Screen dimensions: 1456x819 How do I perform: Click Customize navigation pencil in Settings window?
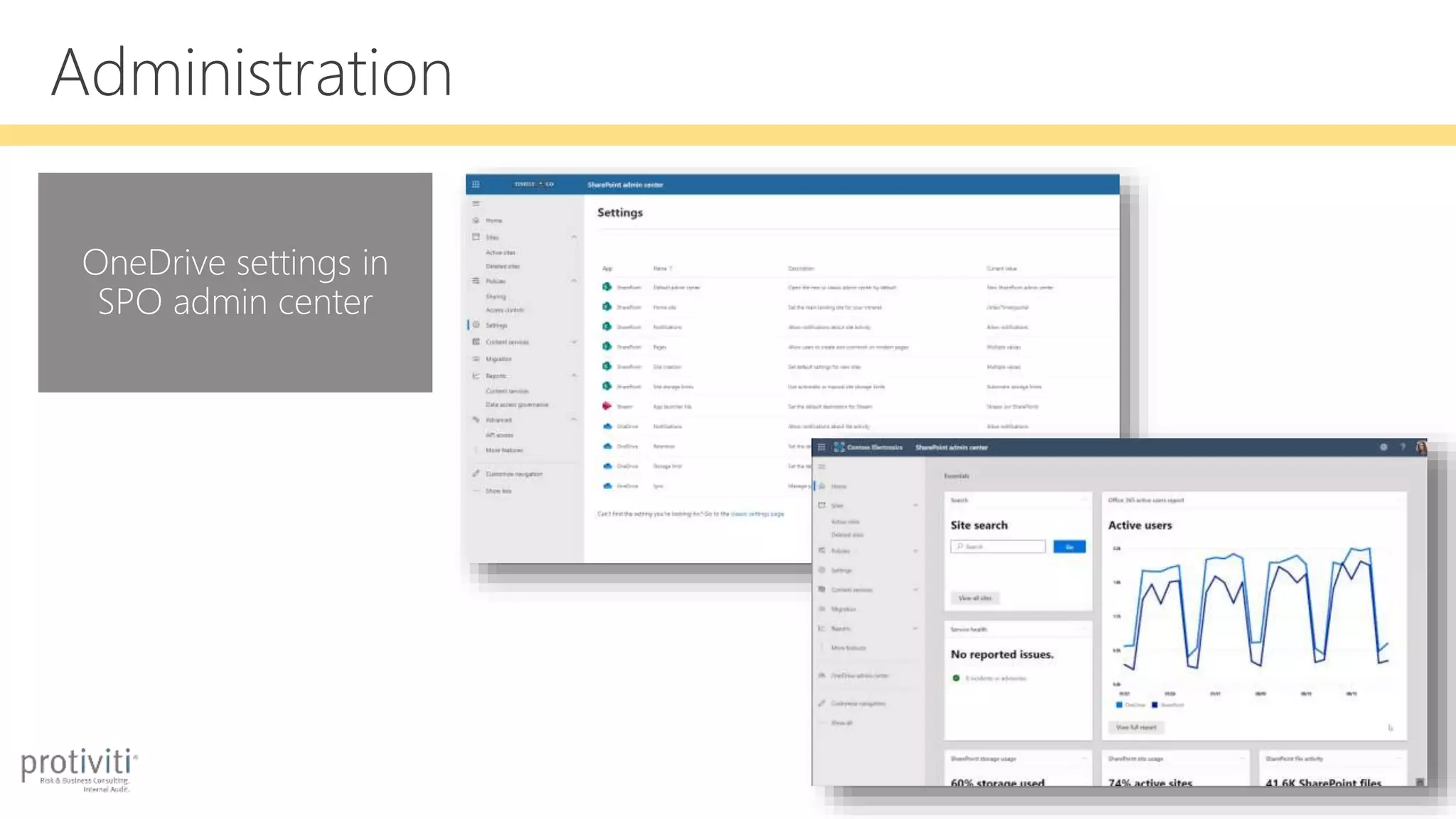[476, 473]
